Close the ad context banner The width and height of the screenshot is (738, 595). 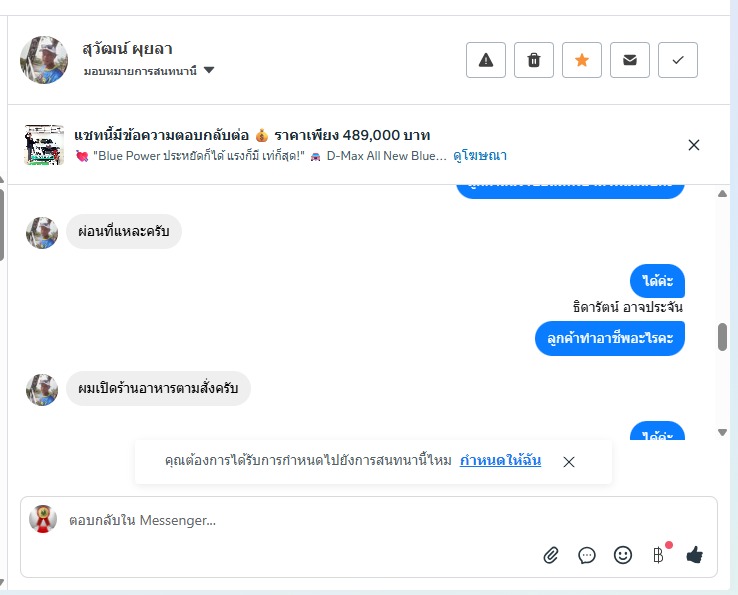[693, 145]
